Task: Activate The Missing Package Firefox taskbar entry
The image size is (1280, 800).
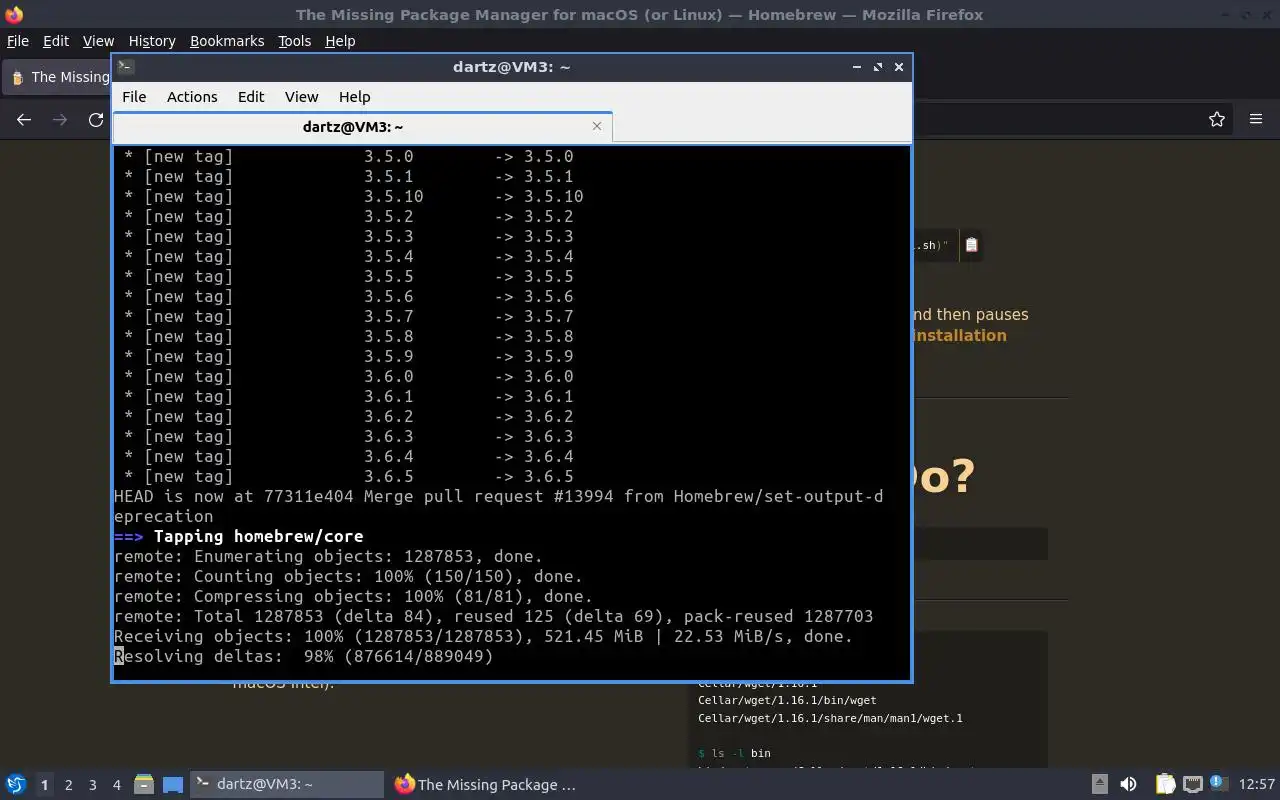Action: [x=486, y=785]
